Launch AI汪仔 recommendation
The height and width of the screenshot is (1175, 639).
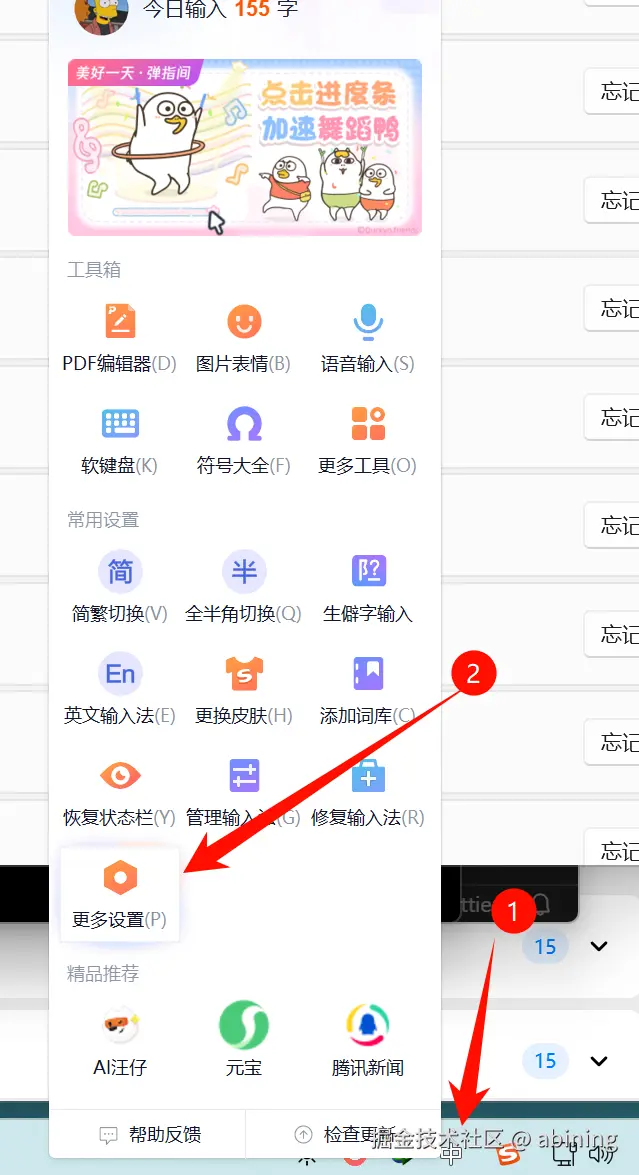point(120,1040)
